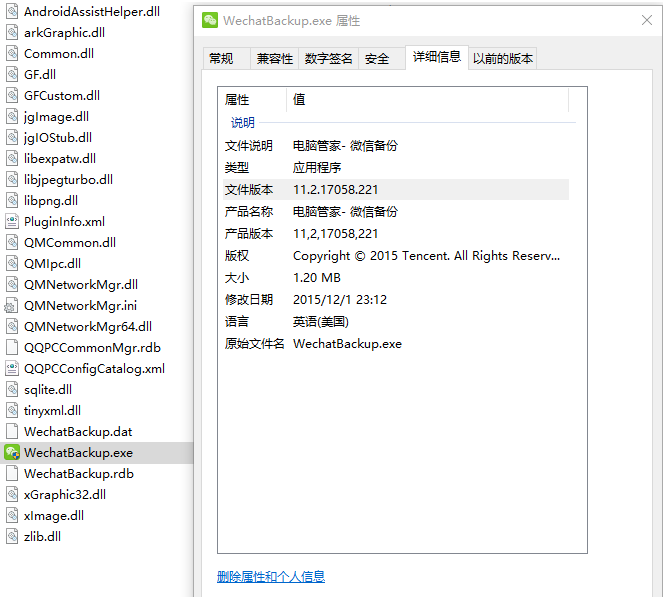667x597 pixels.
Task: Select the tinyxml.dll file icon
Action: (12, 411)
